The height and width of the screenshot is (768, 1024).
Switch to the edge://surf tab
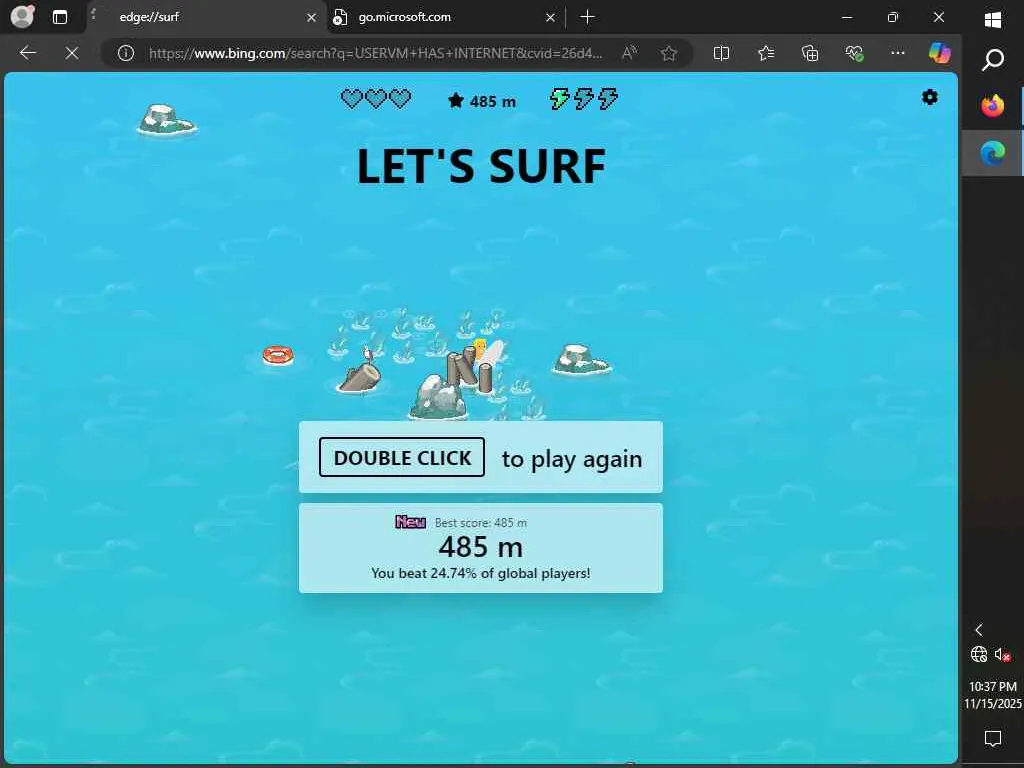[x=206, y=17]
